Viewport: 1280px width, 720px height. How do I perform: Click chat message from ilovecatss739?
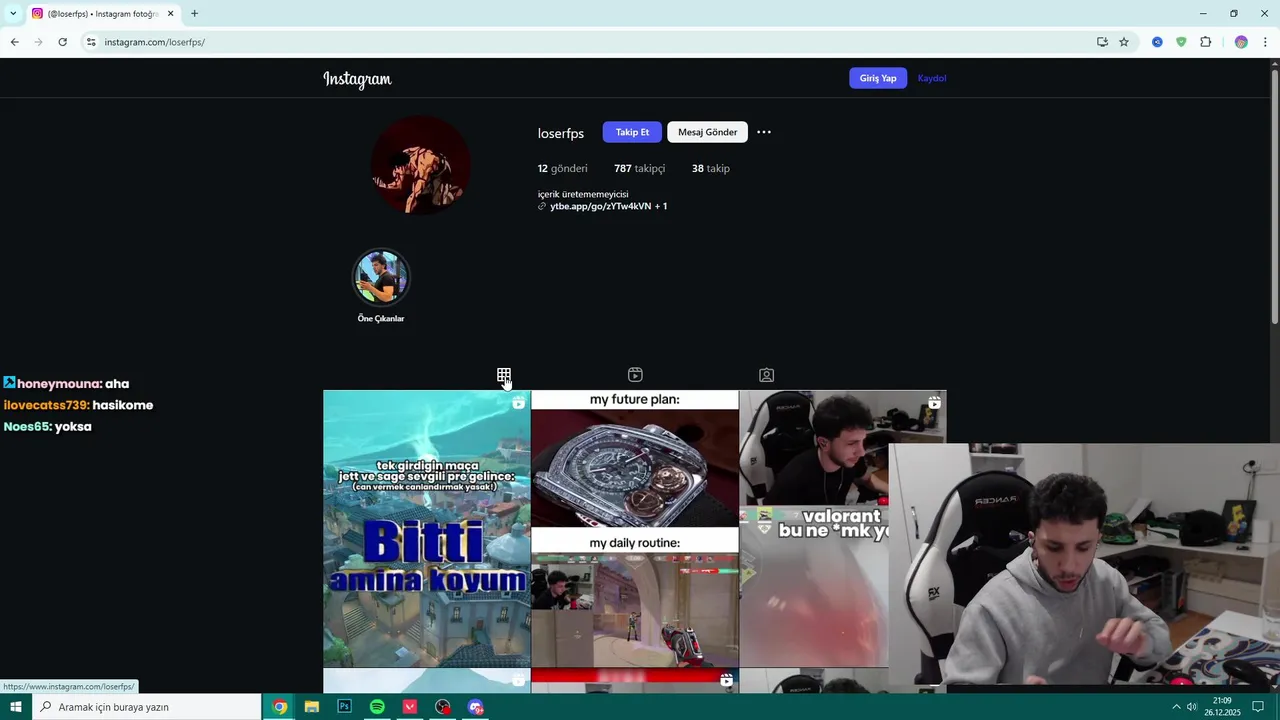click(x=78, y=405)
